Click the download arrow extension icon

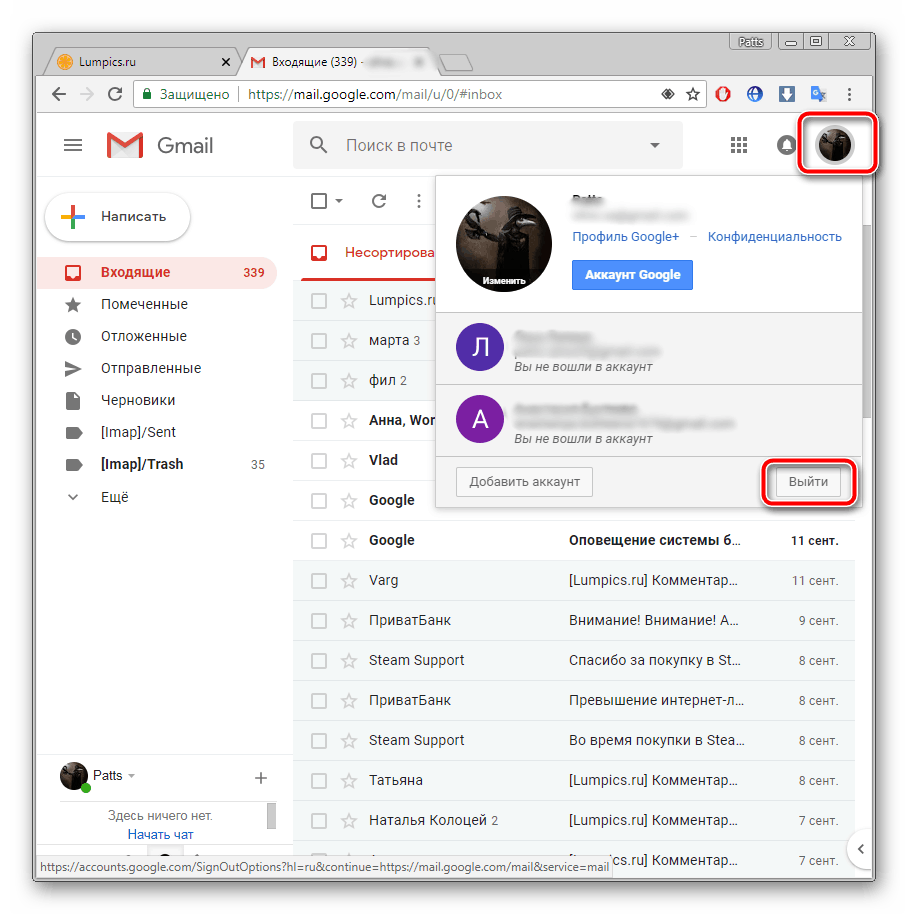click(787, 94)
